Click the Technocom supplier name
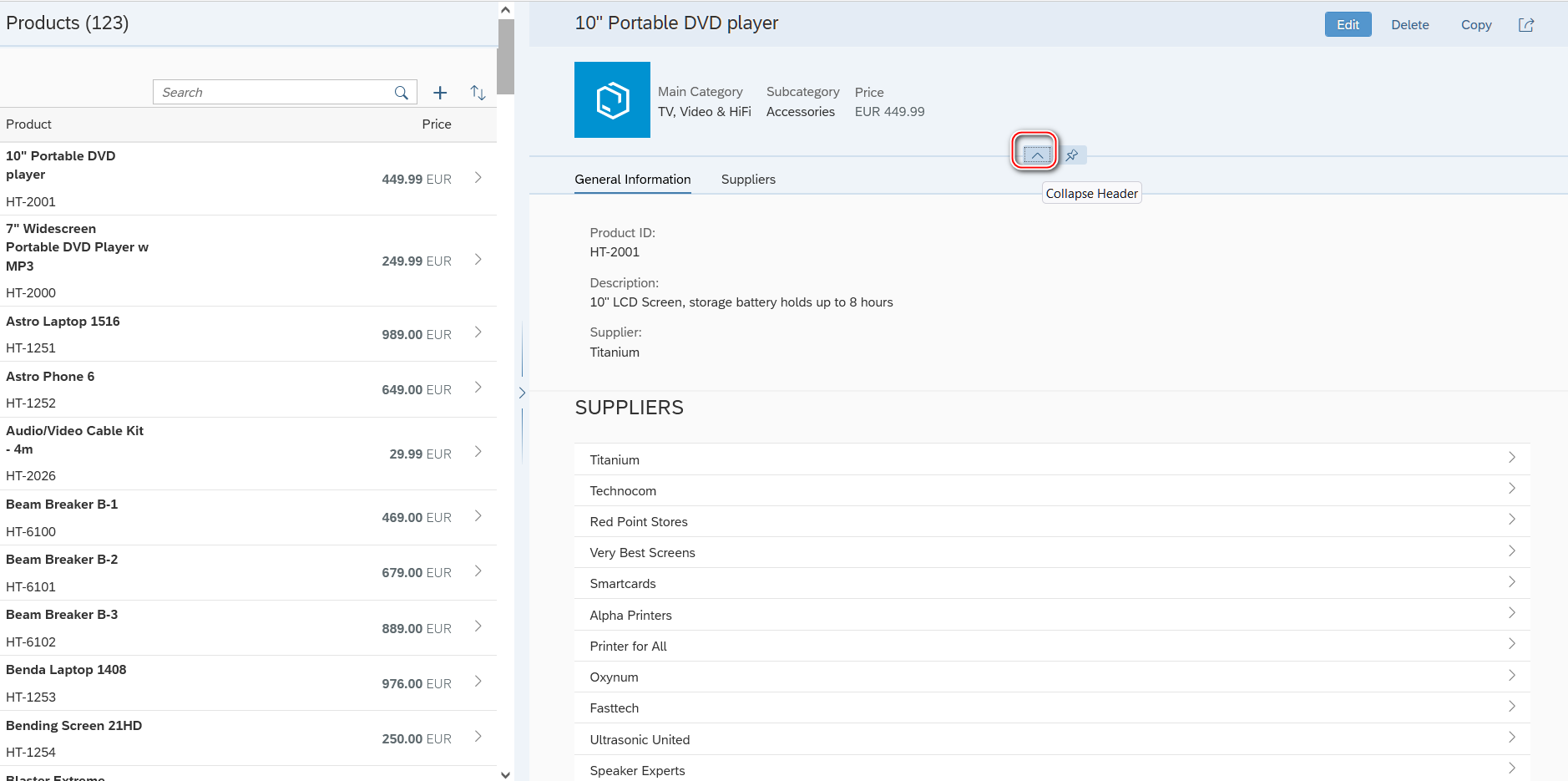Screen dimensions: 1568x781 623,491
